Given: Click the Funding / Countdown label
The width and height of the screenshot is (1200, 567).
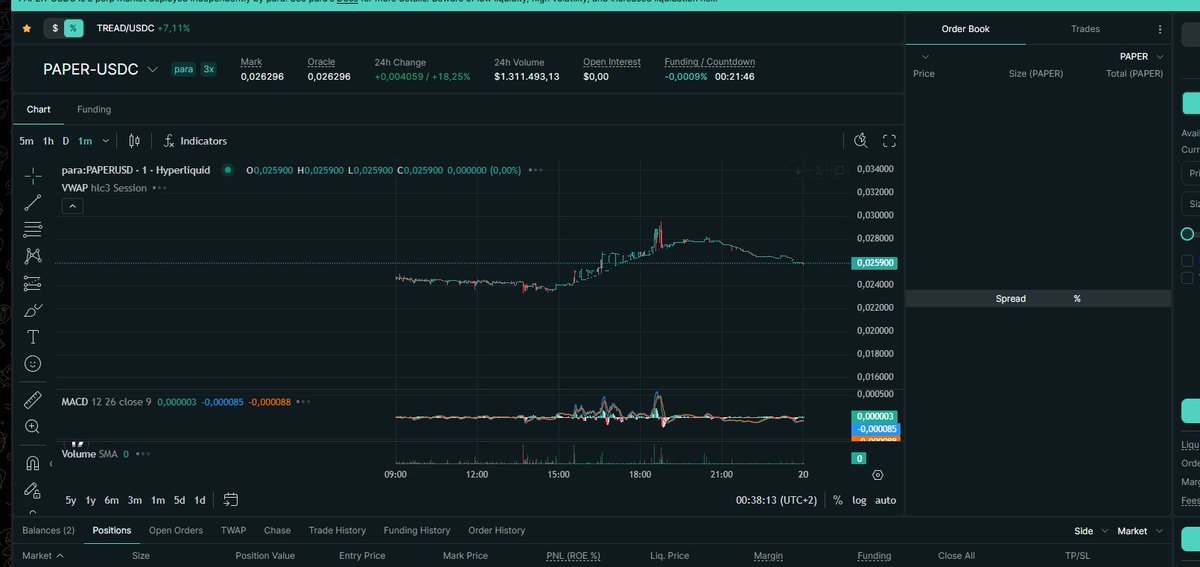Looking at the screenshot, I should [710, 62].
